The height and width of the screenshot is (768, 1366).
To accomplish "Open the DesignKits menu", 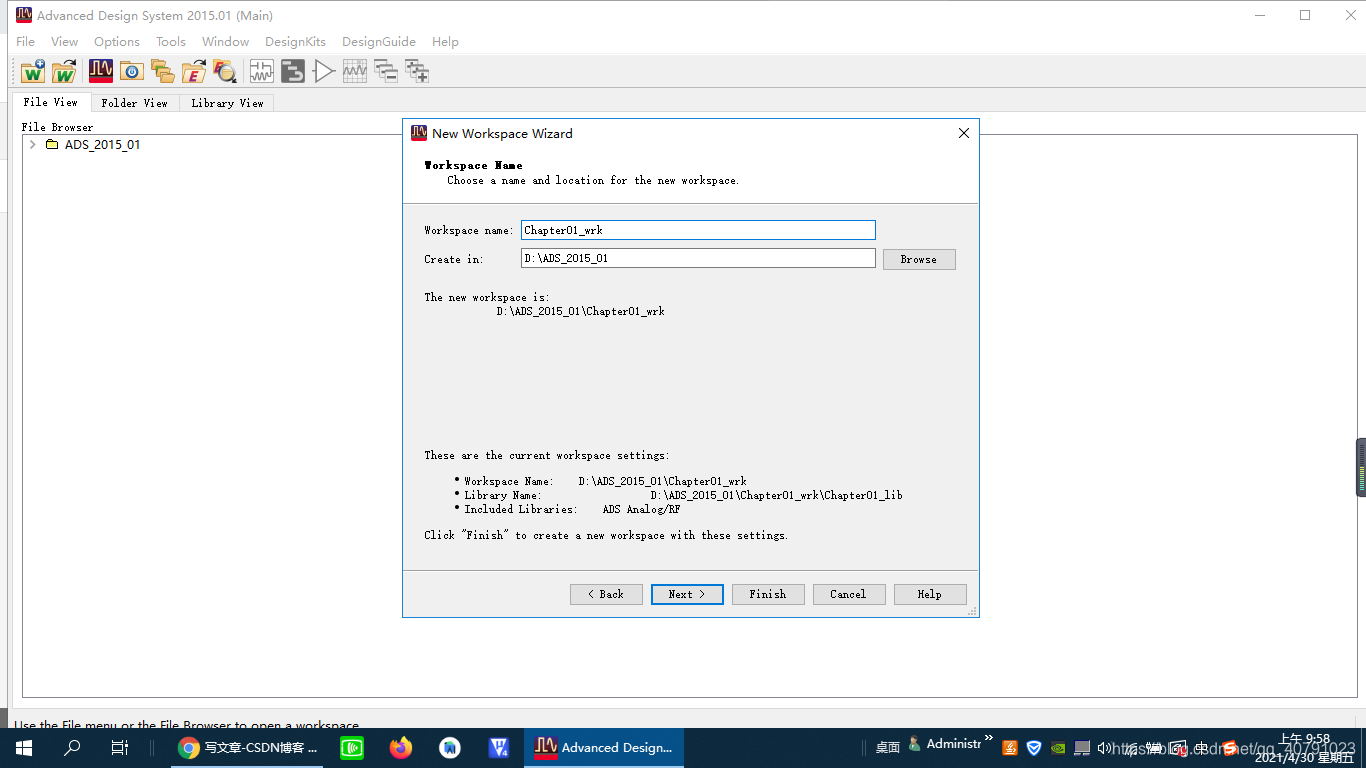I will (295, 41).
